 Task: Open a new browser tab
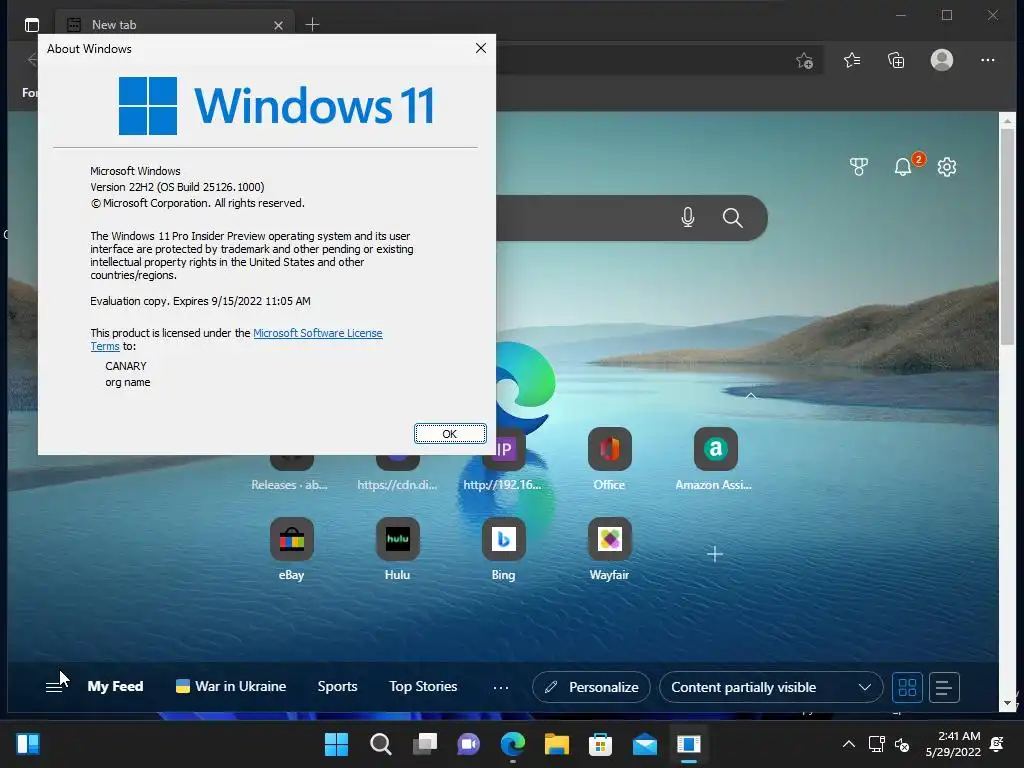tap(312, 25)
